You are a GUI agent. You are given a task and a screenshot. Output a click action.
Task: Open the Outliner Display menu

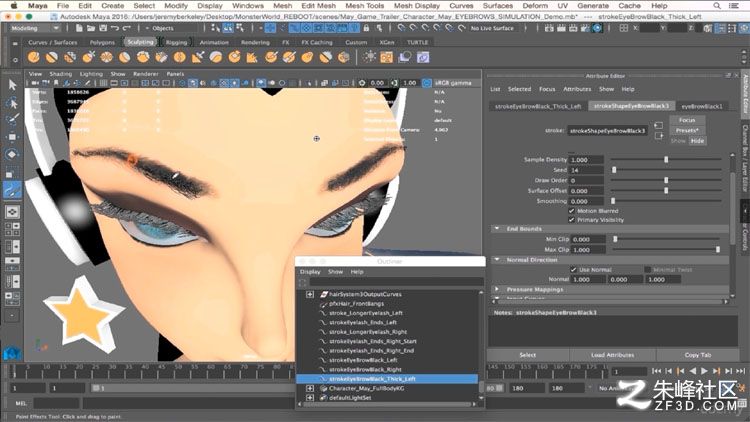click(x=310, y=272)
